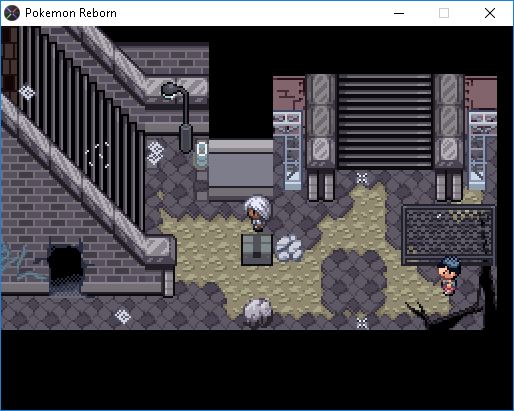Click the maximize button in the title bar

point(444,13)
